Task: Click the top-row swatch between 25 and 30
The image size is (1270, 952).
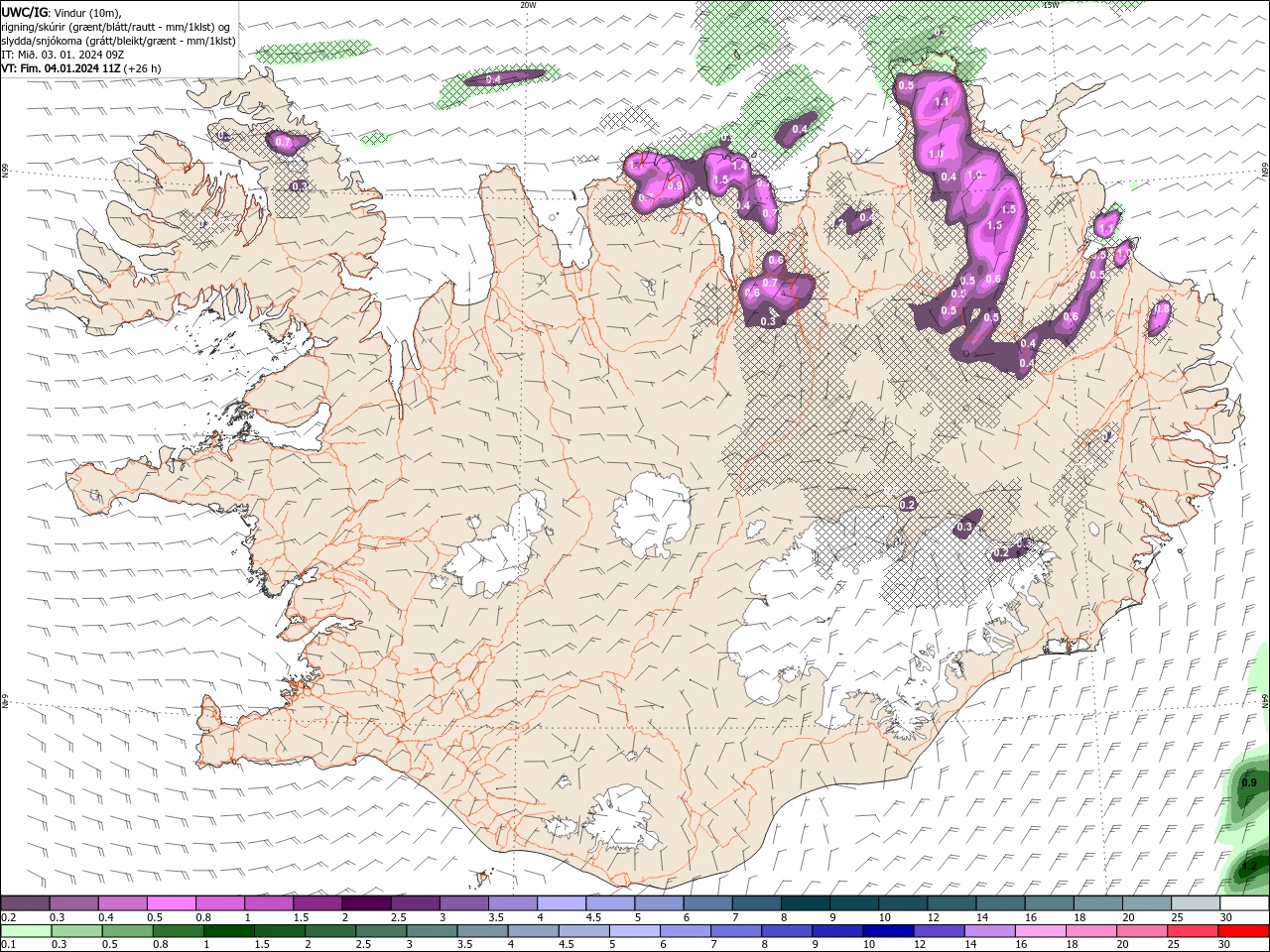Action: 1196,903
